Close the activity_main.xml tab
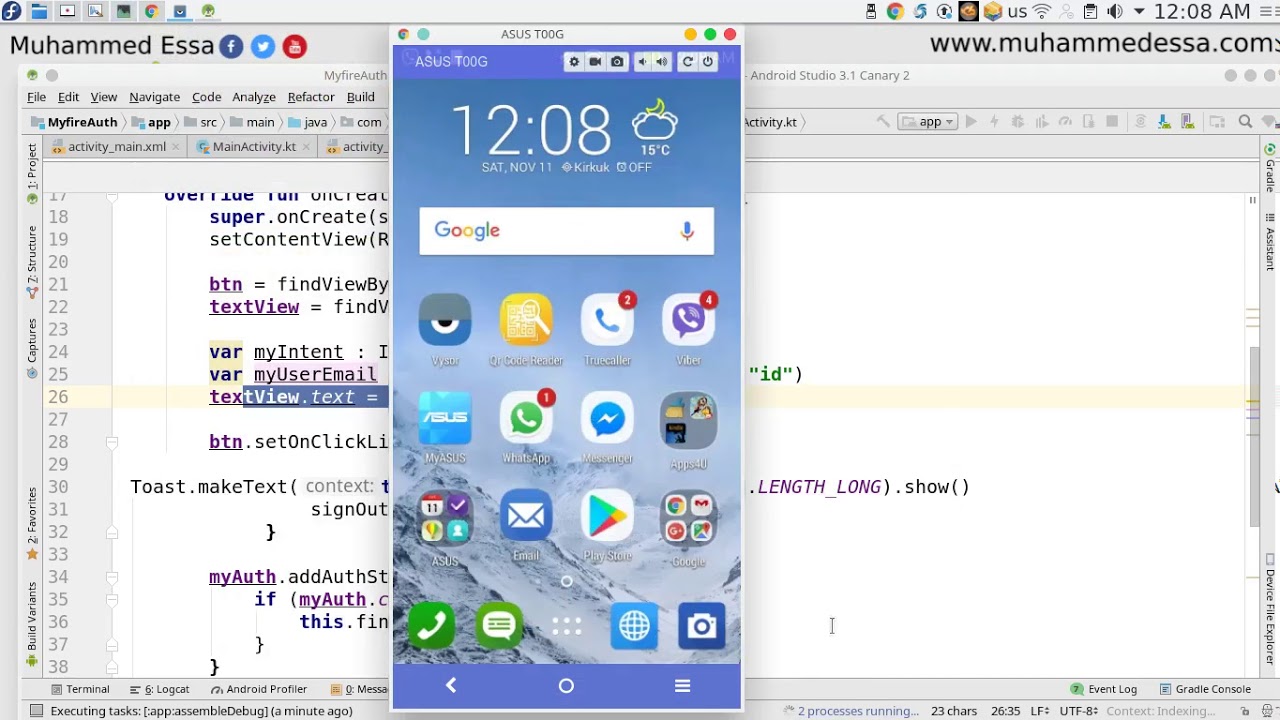 [176, 147]
